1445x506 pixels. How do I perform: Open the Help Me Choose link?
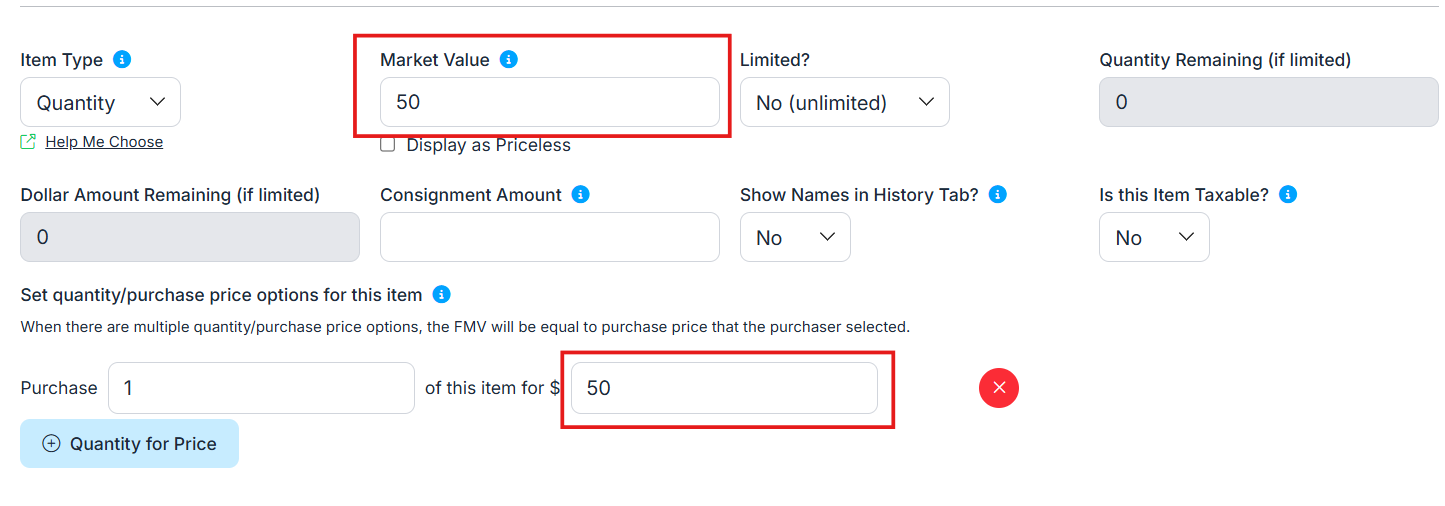pyautogui.click(x=104, y=142)
